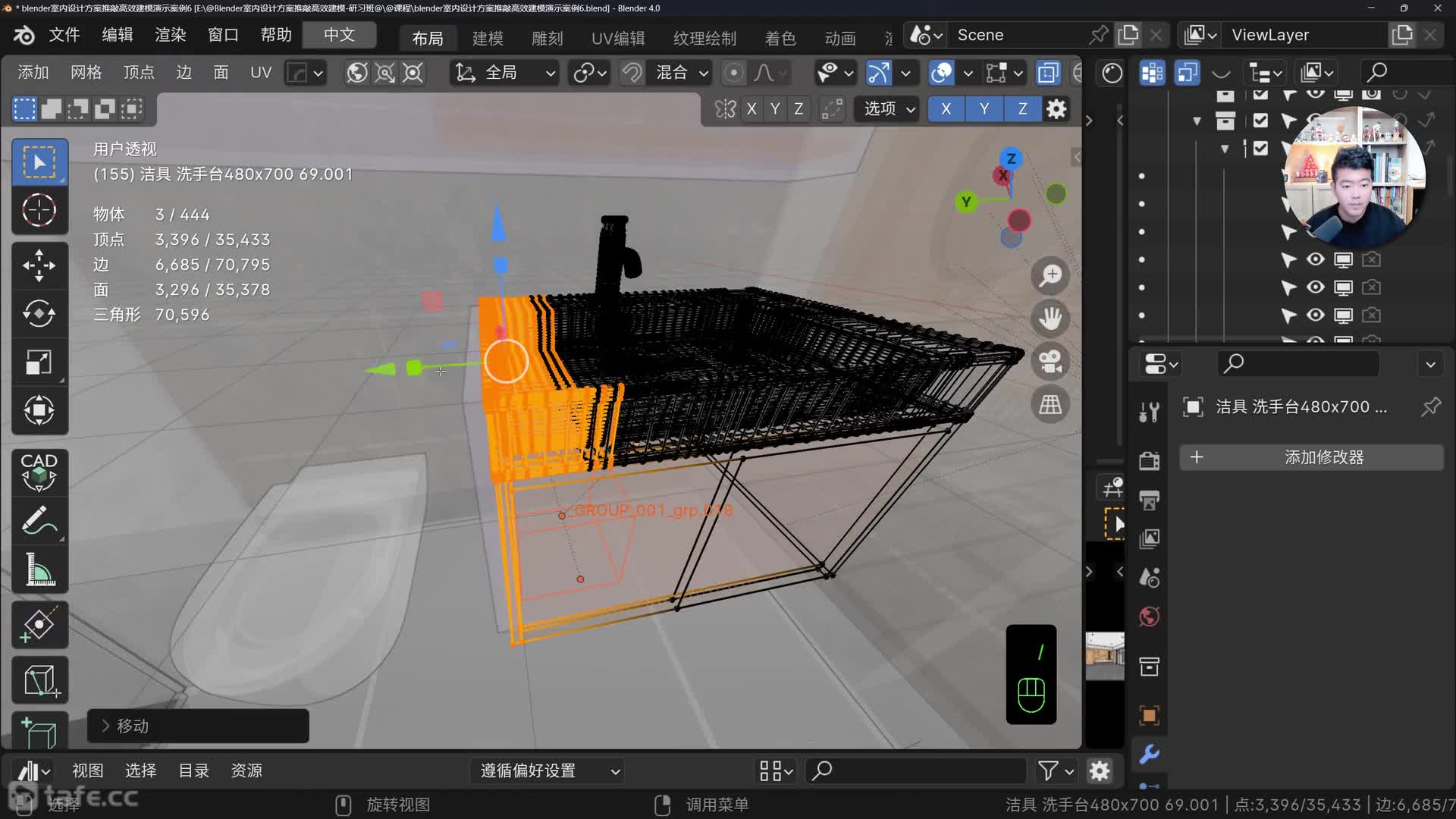Toggle visibility eye in outliner row
Viewport: 1456px width, 819px height.
click(x=1316, y=259)
